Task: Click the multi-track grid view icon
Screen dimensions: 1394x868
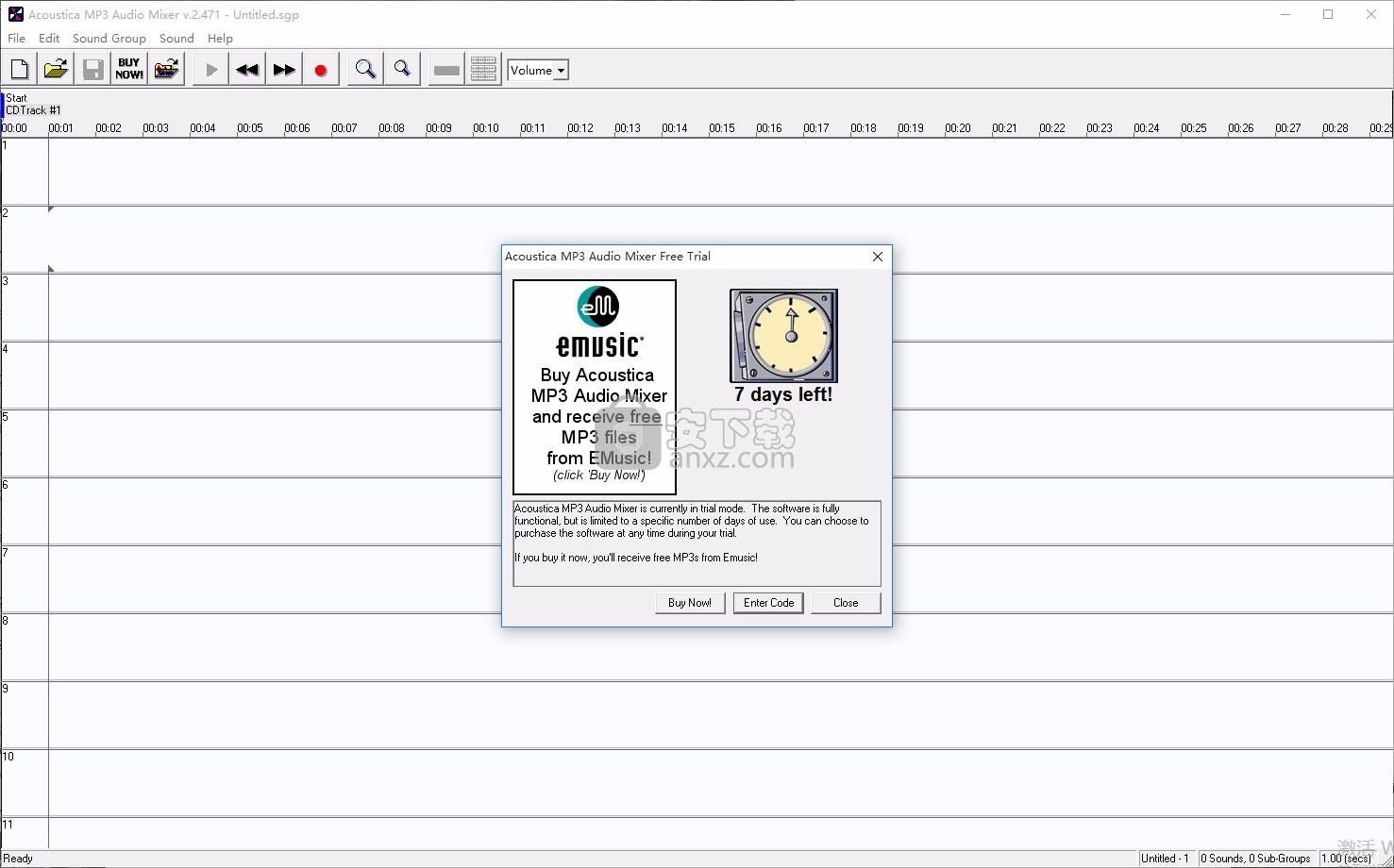Action: pos(483,70)
